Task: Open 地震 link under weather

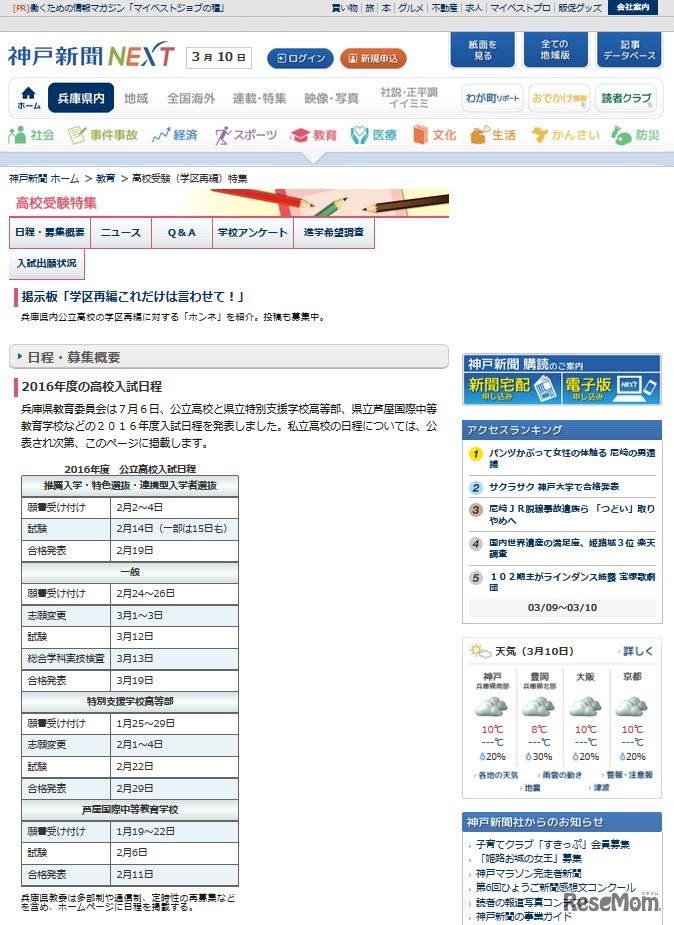Action: [531, 788]
